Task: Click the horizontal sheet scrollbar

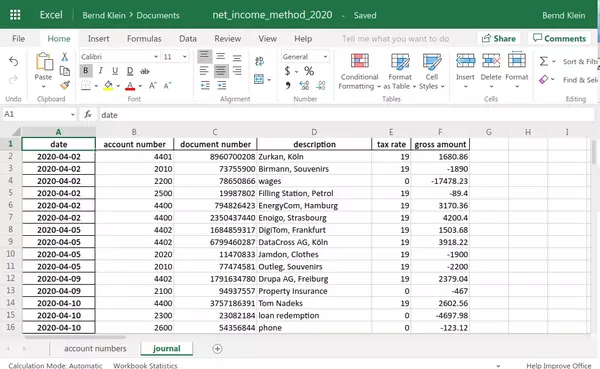Action: pyautogui.click(x=75, y=337)
